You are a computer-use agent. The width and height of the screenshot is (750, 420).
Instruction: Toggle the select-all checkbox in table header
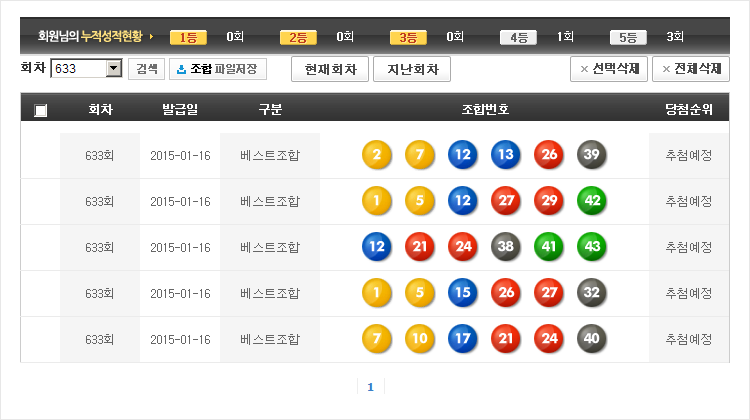(x=40, y=110)
